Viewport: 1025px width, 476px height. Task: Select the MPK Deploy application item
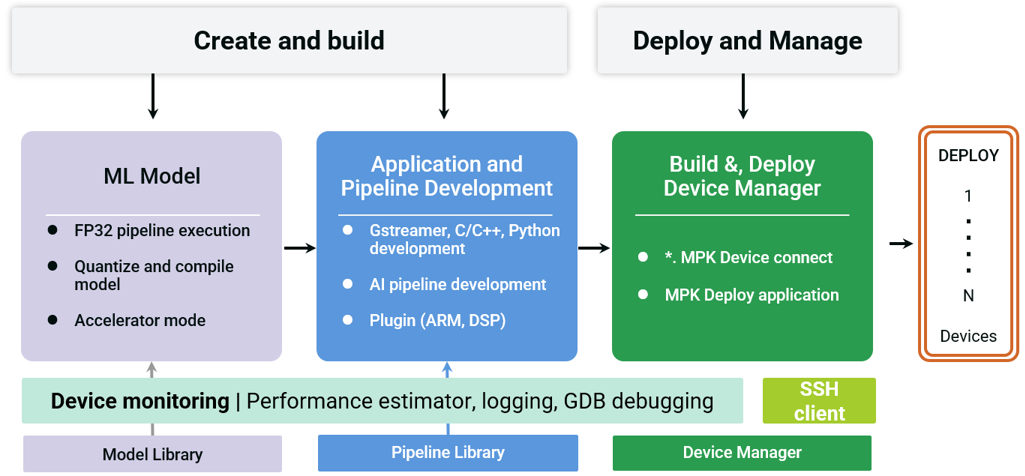tap(751, 295)
